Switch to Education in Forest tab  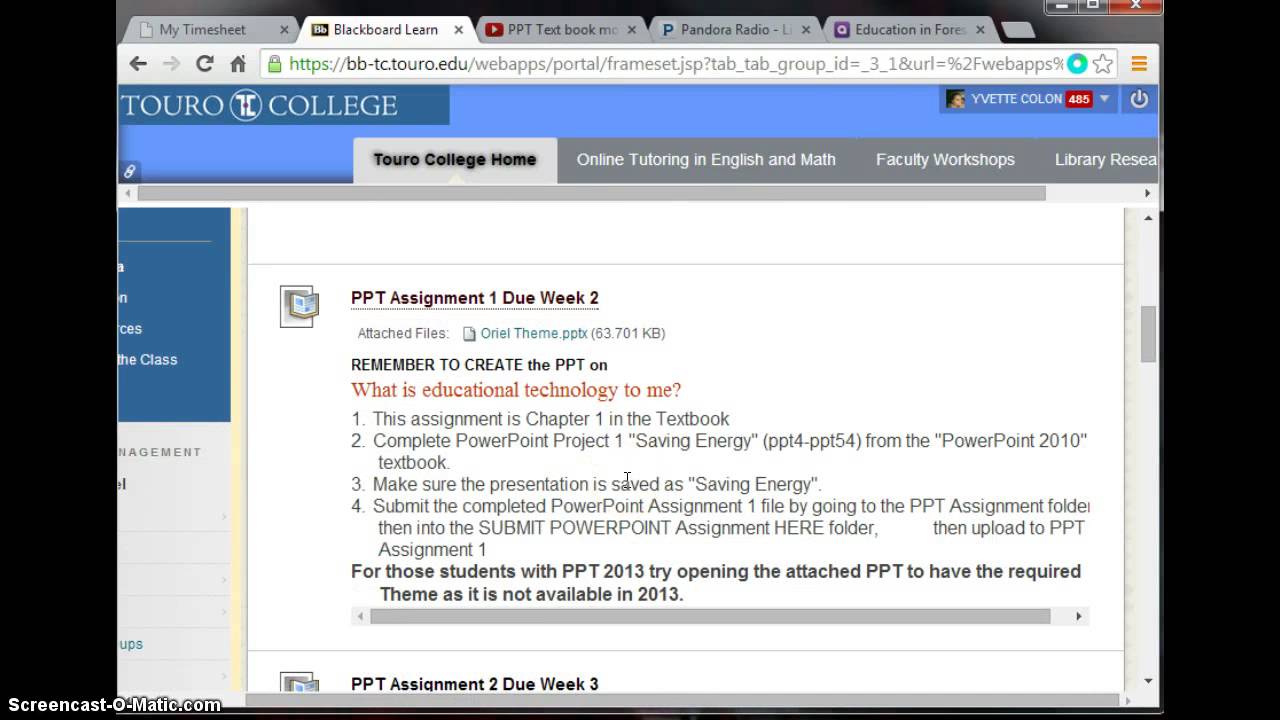coord(908,30)
